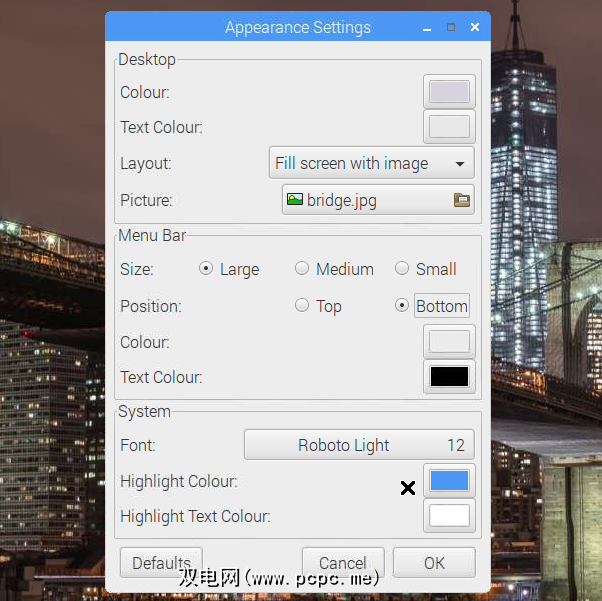Change the Menu Bar Colour swatch
This screenshot has height=601, width=602.
pos(449,342)
